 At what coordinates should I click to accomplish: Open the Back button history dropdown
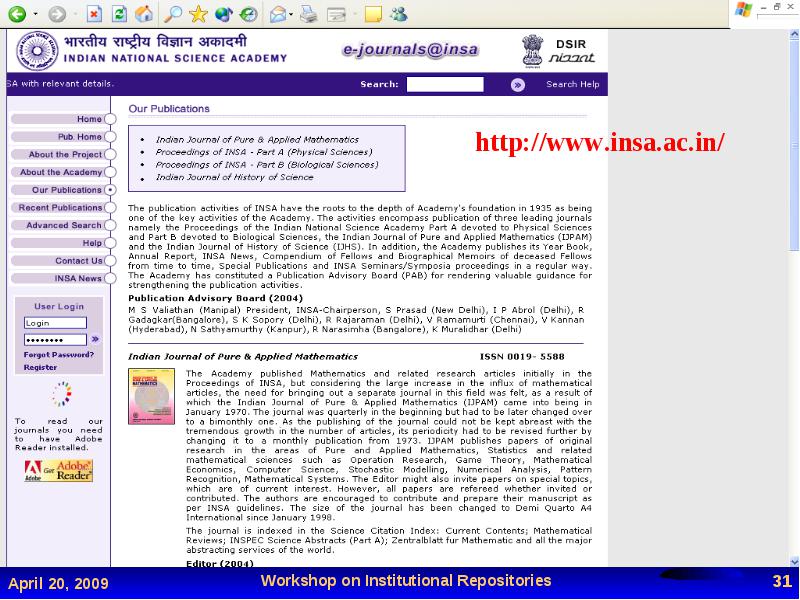[x=35, y=14]
